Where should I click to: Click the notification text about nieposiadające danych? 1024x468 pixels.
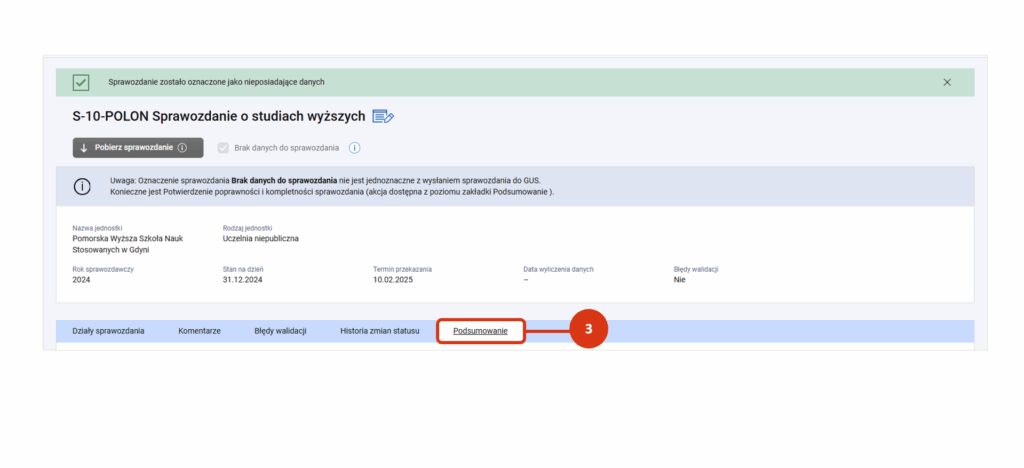click(216, 82)
